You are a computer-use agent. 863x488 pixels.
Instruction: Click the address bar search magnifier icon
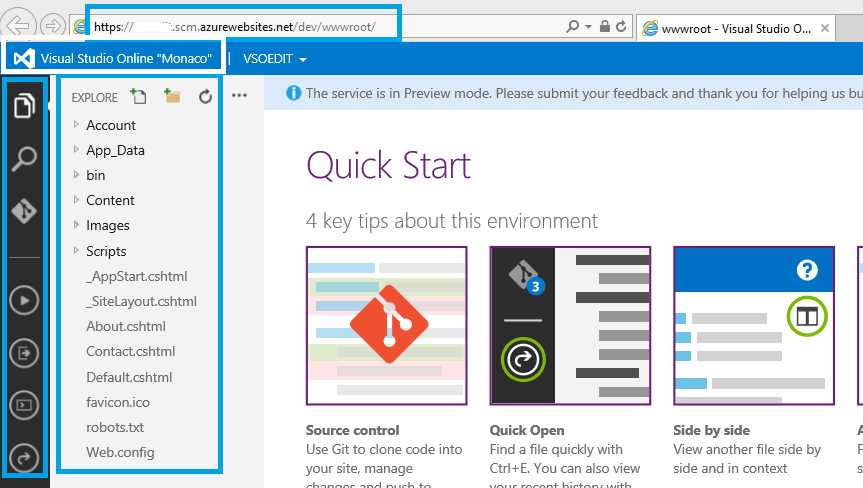pyautogui.click(x=572, y=26)
